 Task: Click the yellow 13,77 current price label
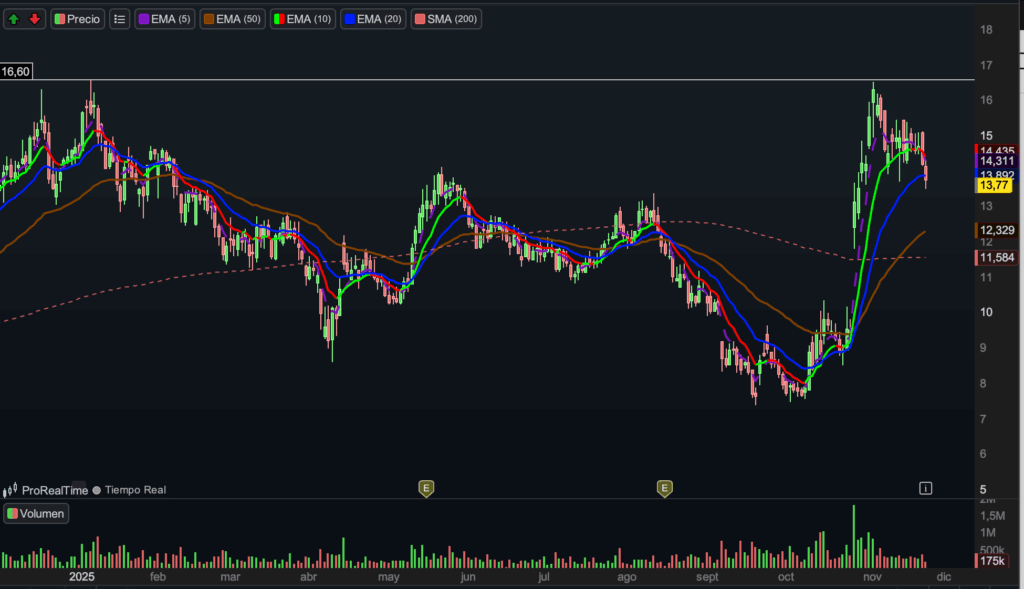tap(993, 185)
